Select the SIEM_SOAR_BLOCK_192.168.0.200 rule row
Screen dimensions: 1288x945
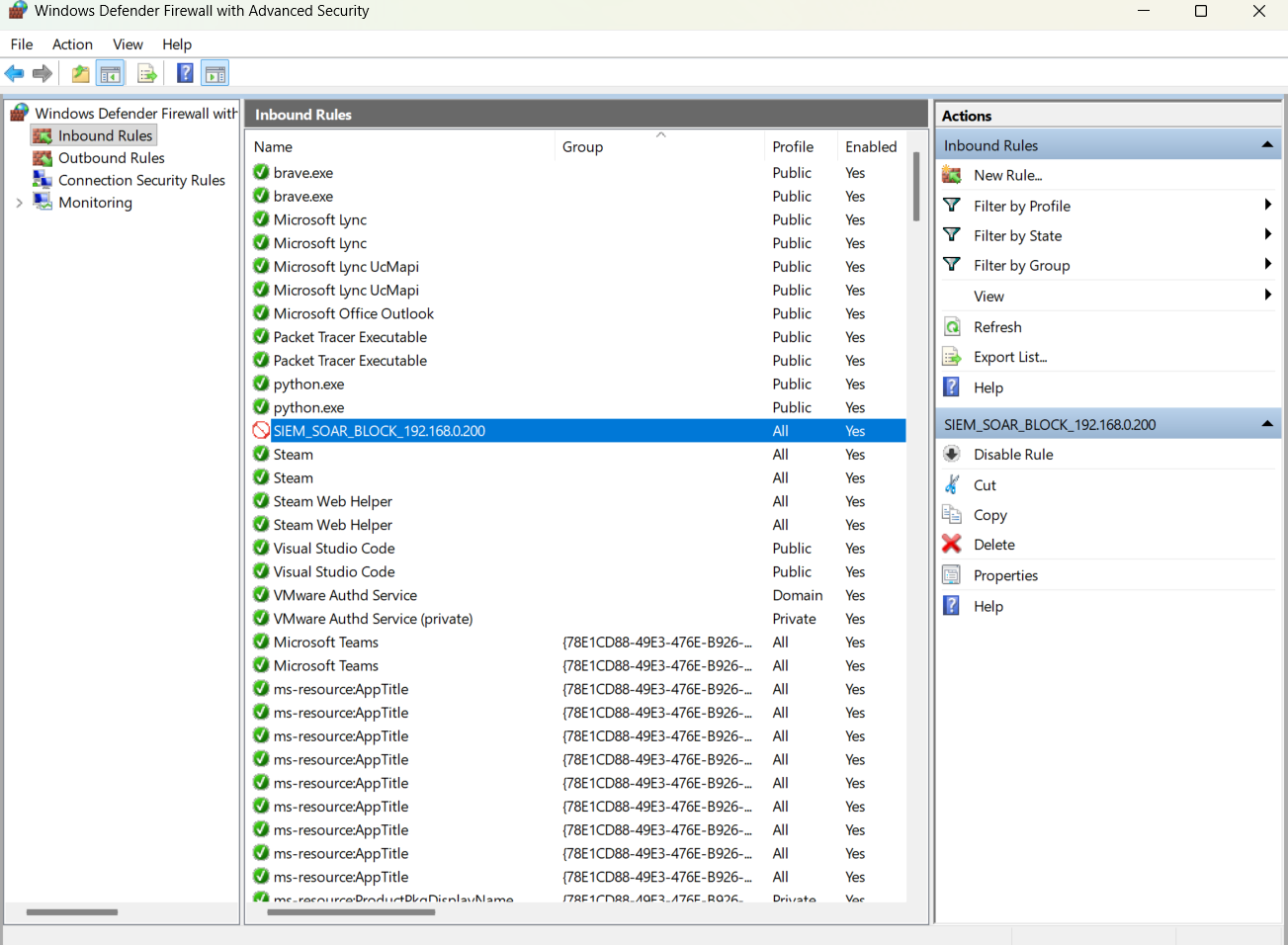[577, 431]
